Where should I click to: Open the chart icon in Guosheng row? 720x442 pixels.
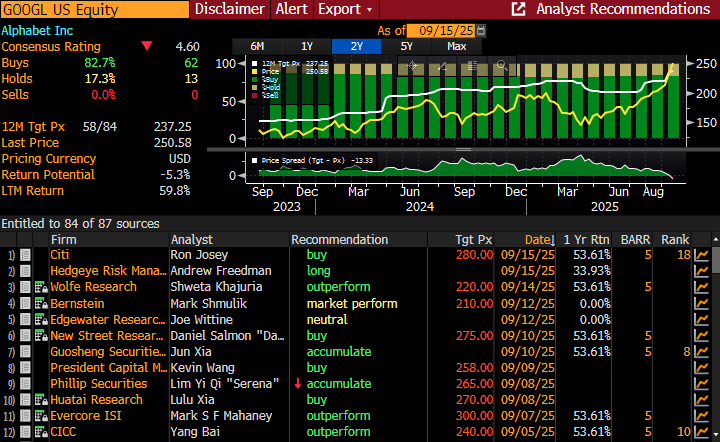701,352
